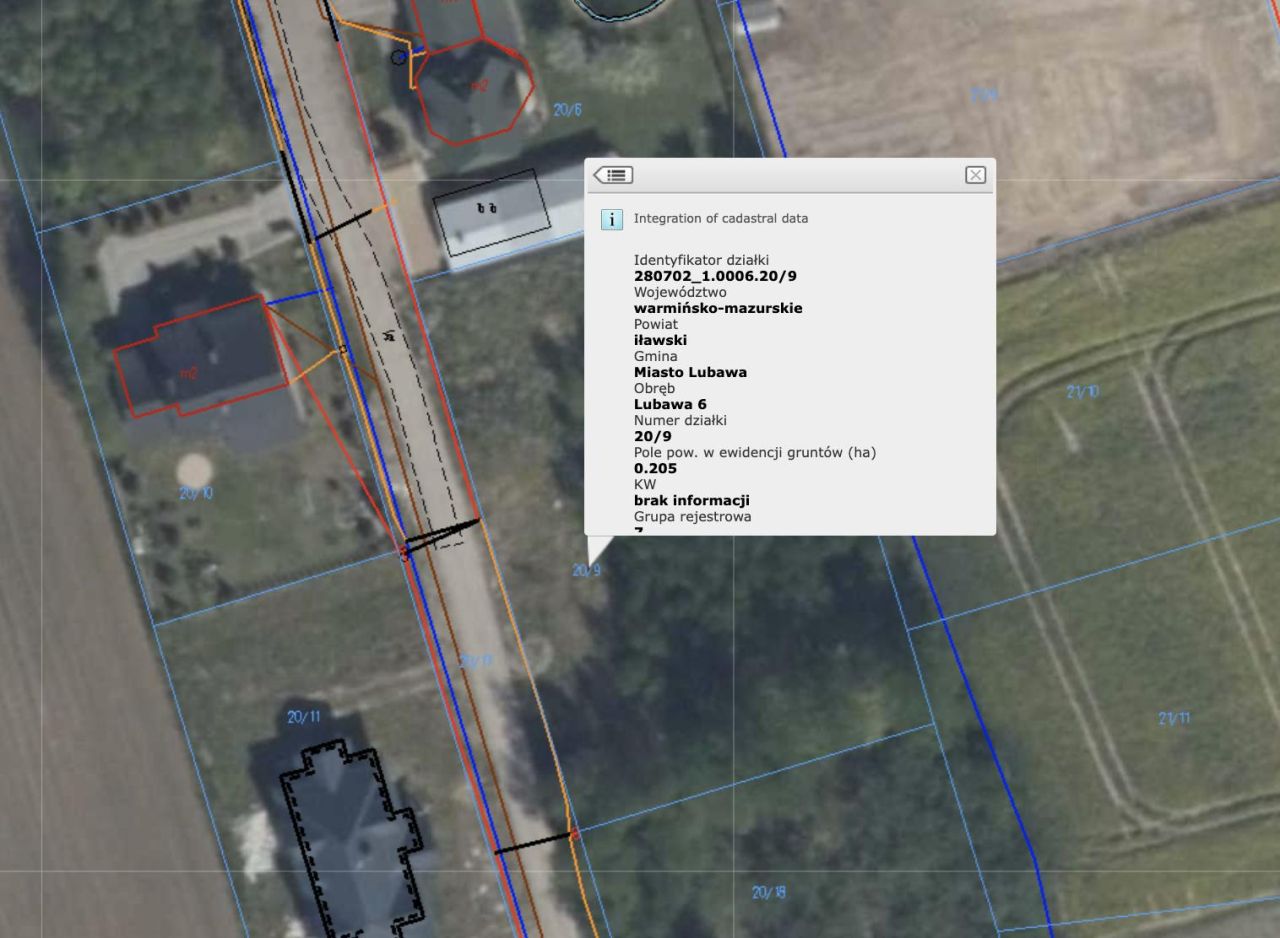Click the 20/9 parcel label below popup

point(586,570)
